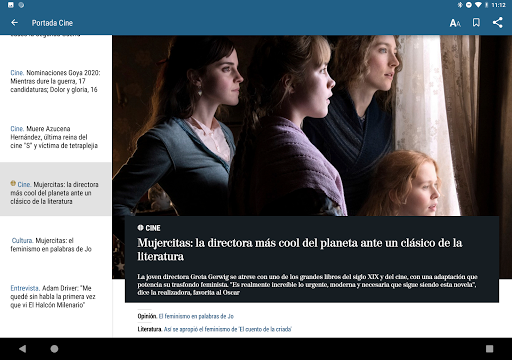Open the Adam Driver Entrevista article
This screenshot has width=512, height=360.
coord(53,296)
